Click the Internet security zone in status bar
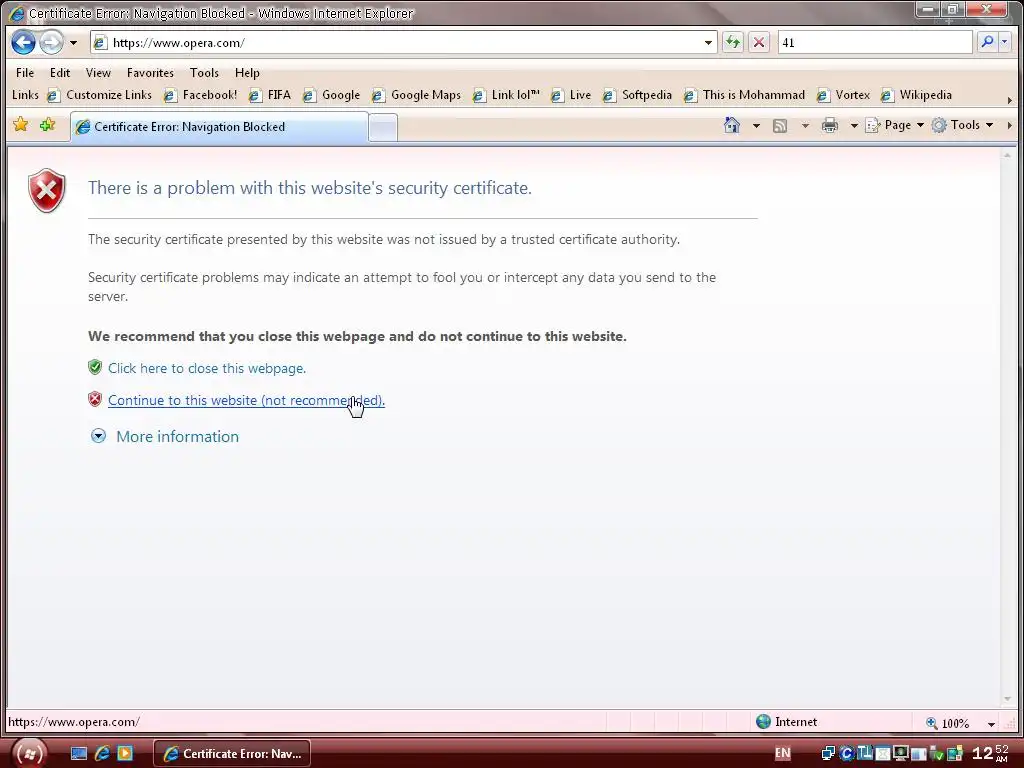1024x768 pixels. tap(787, 722)
